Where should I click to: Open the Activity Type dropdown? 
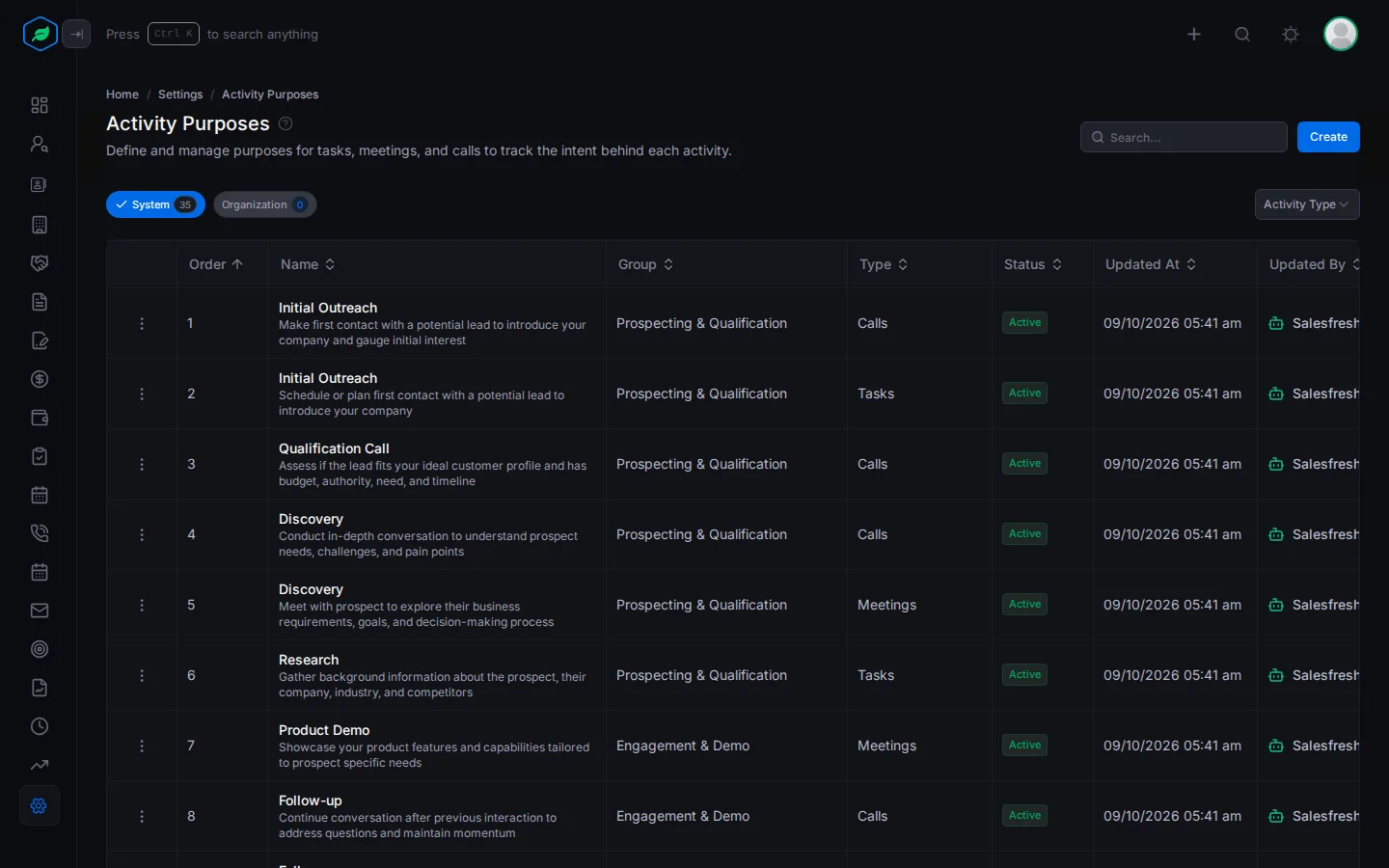1307,204
